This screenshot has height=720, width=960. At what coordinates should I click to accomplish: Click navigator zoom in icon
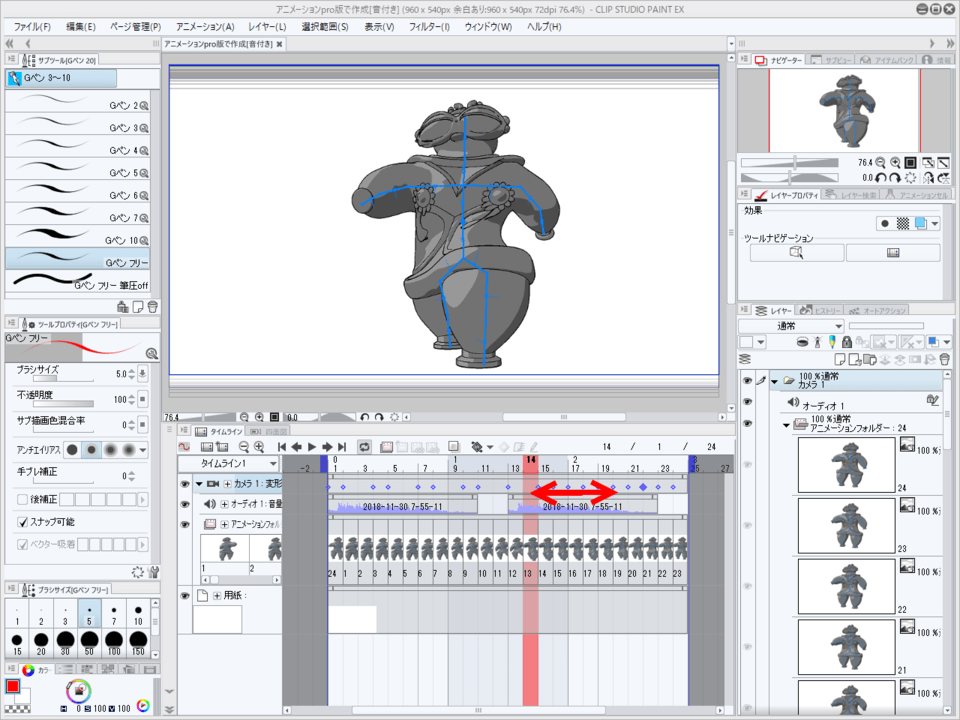click(895, 162)
